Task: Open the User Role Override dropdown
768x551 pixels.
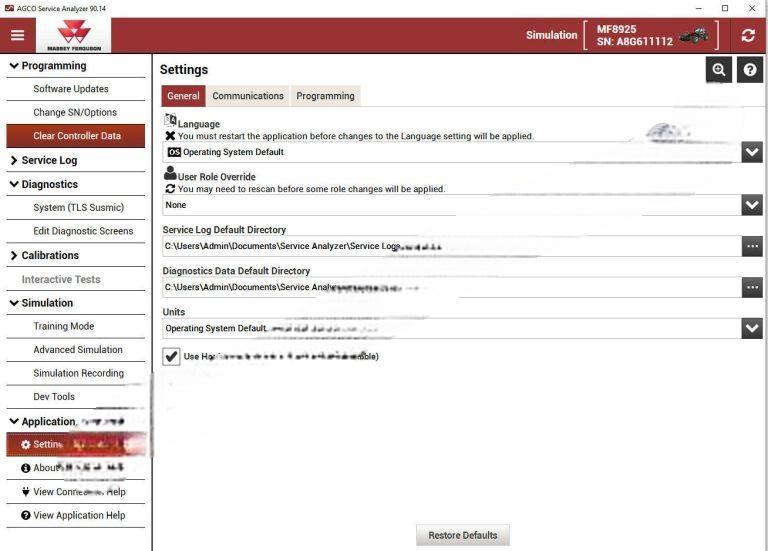Action: [752, 205]
